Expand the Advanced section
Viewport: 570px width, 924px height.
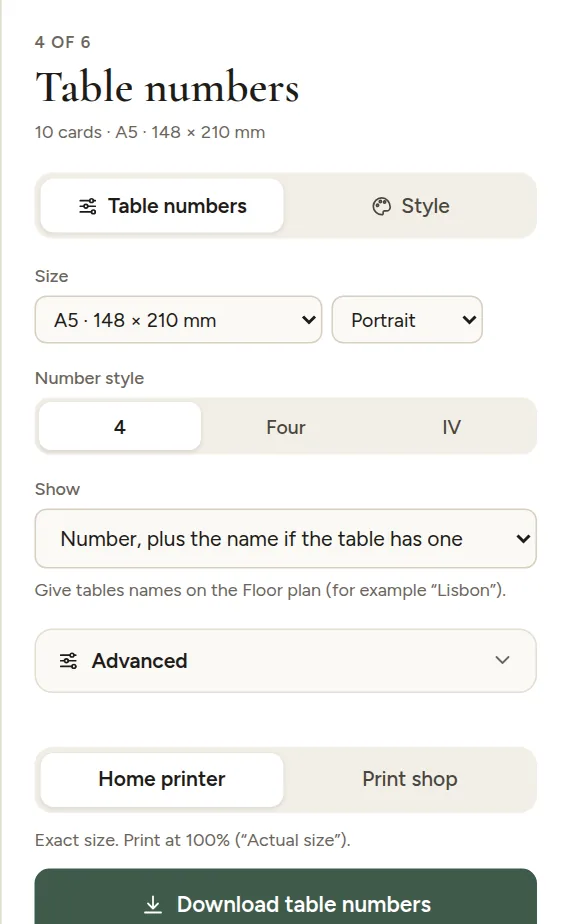point(286,661)
